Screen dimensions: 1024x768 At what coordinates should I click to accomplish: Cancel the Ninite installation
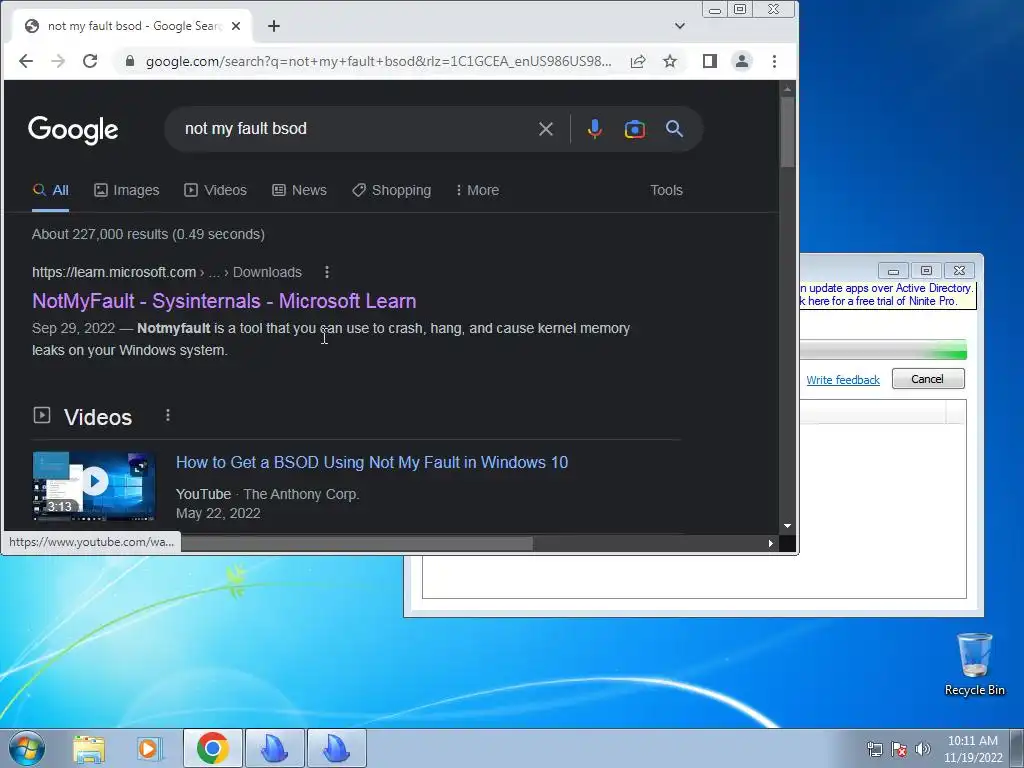(928, 379)
